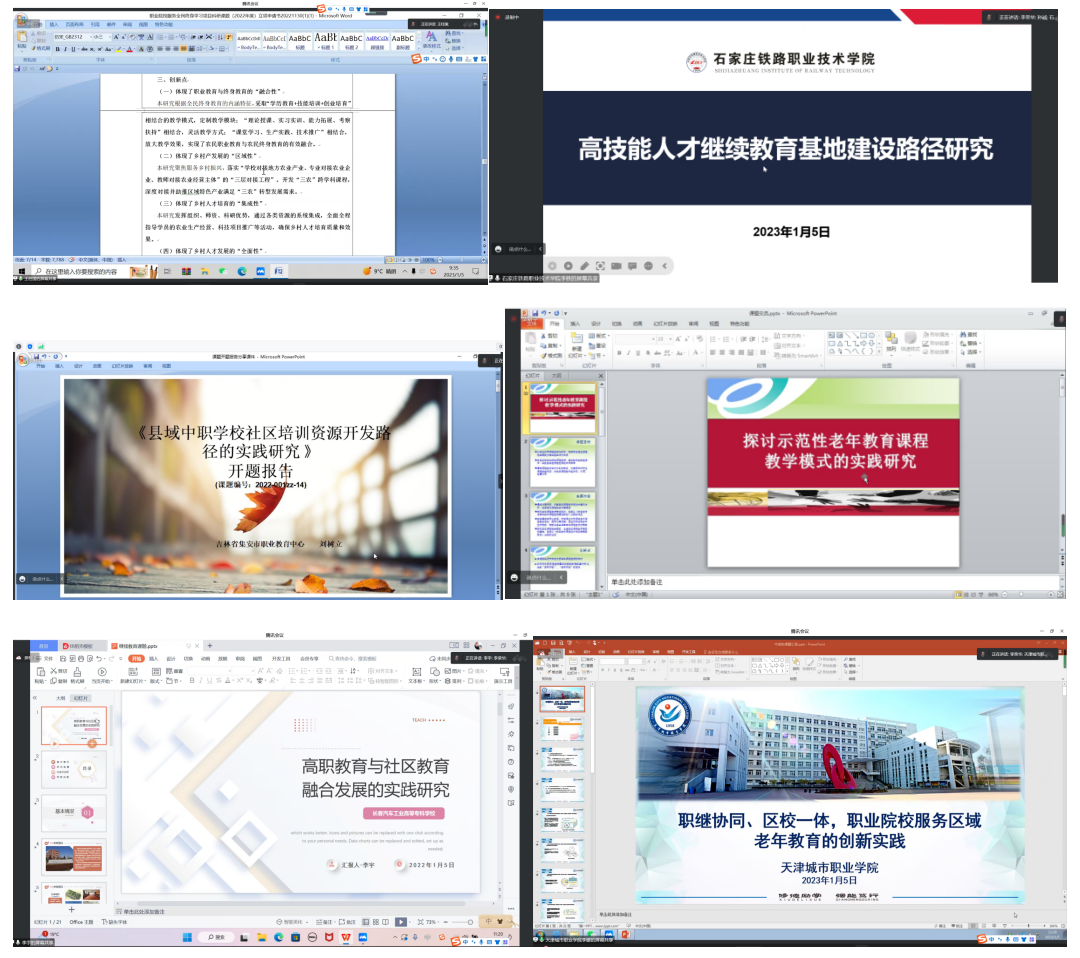
Task: Click Bold in the Word ribbon
Action: (59, 48)
